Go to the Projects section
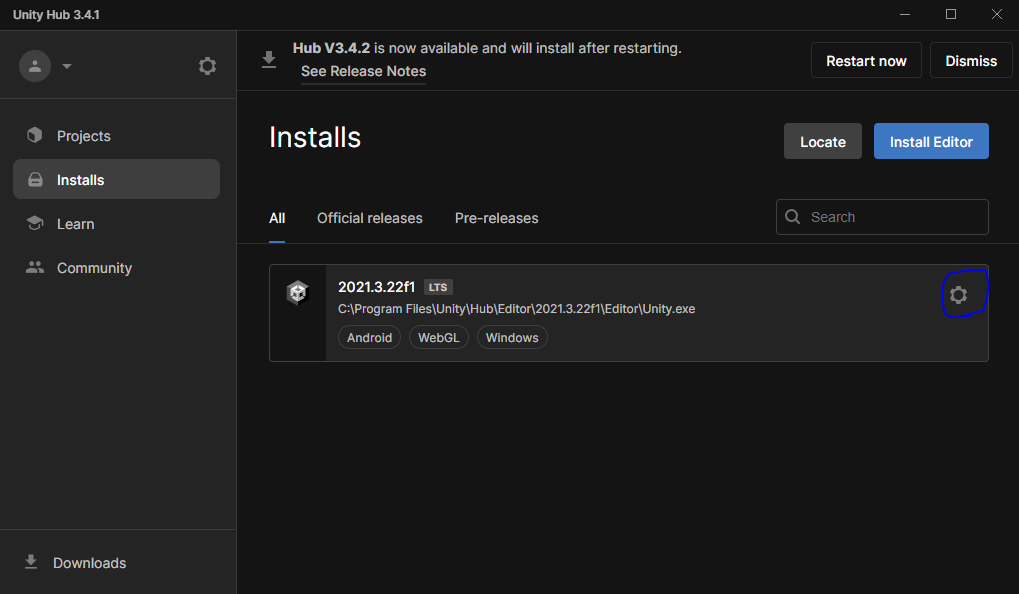The height and width of the screenshot is (594, 1019). click(83, 136)
